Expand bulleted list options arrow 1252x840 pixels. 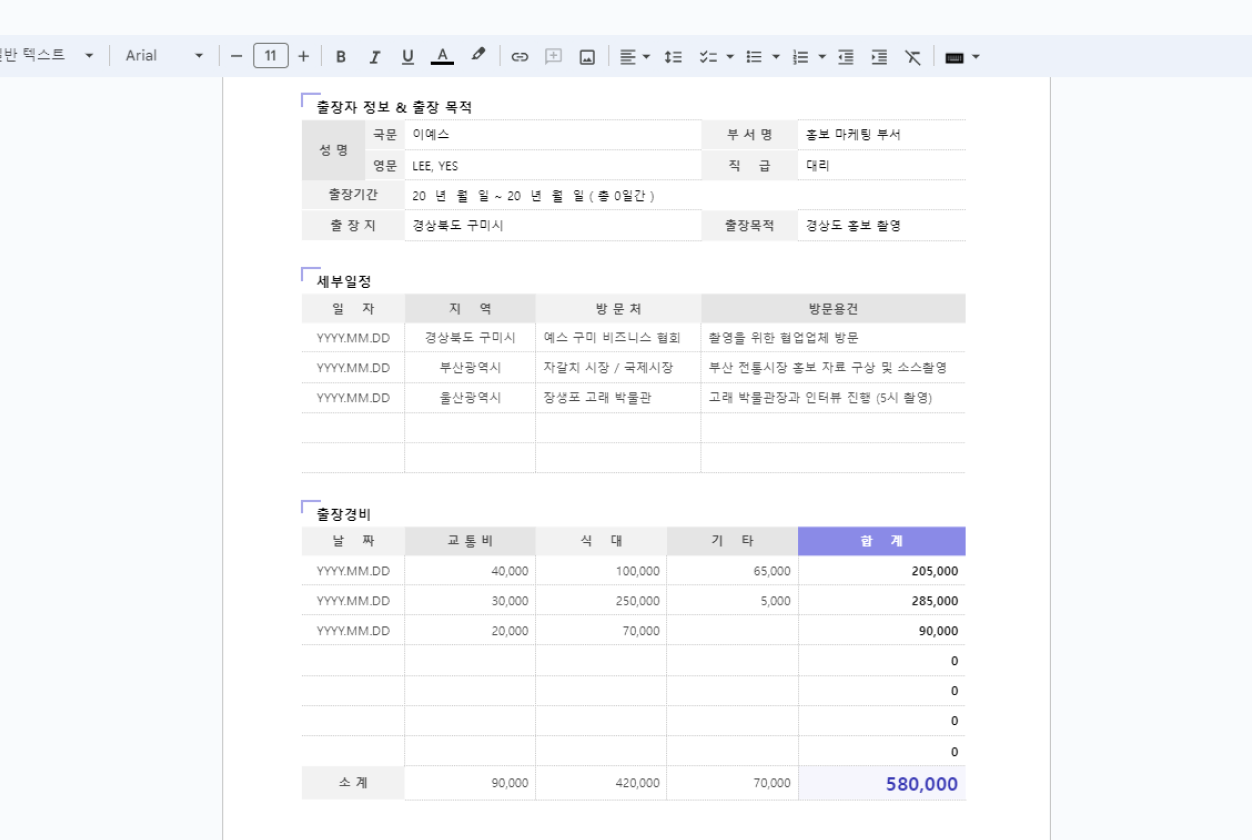click(x=775, y=56)
